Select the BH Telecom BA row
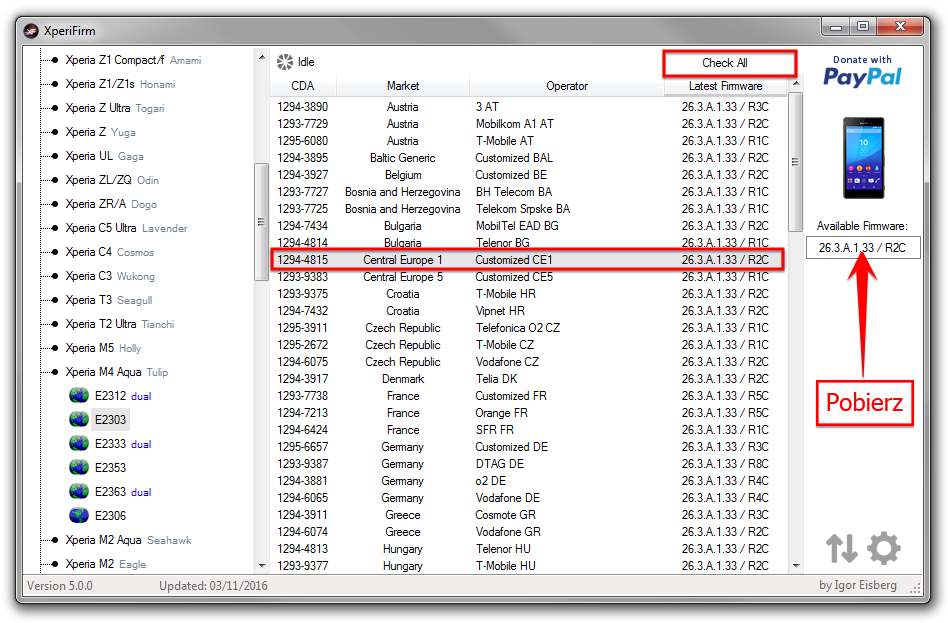948x623 pixels. (x=528, y=191)
